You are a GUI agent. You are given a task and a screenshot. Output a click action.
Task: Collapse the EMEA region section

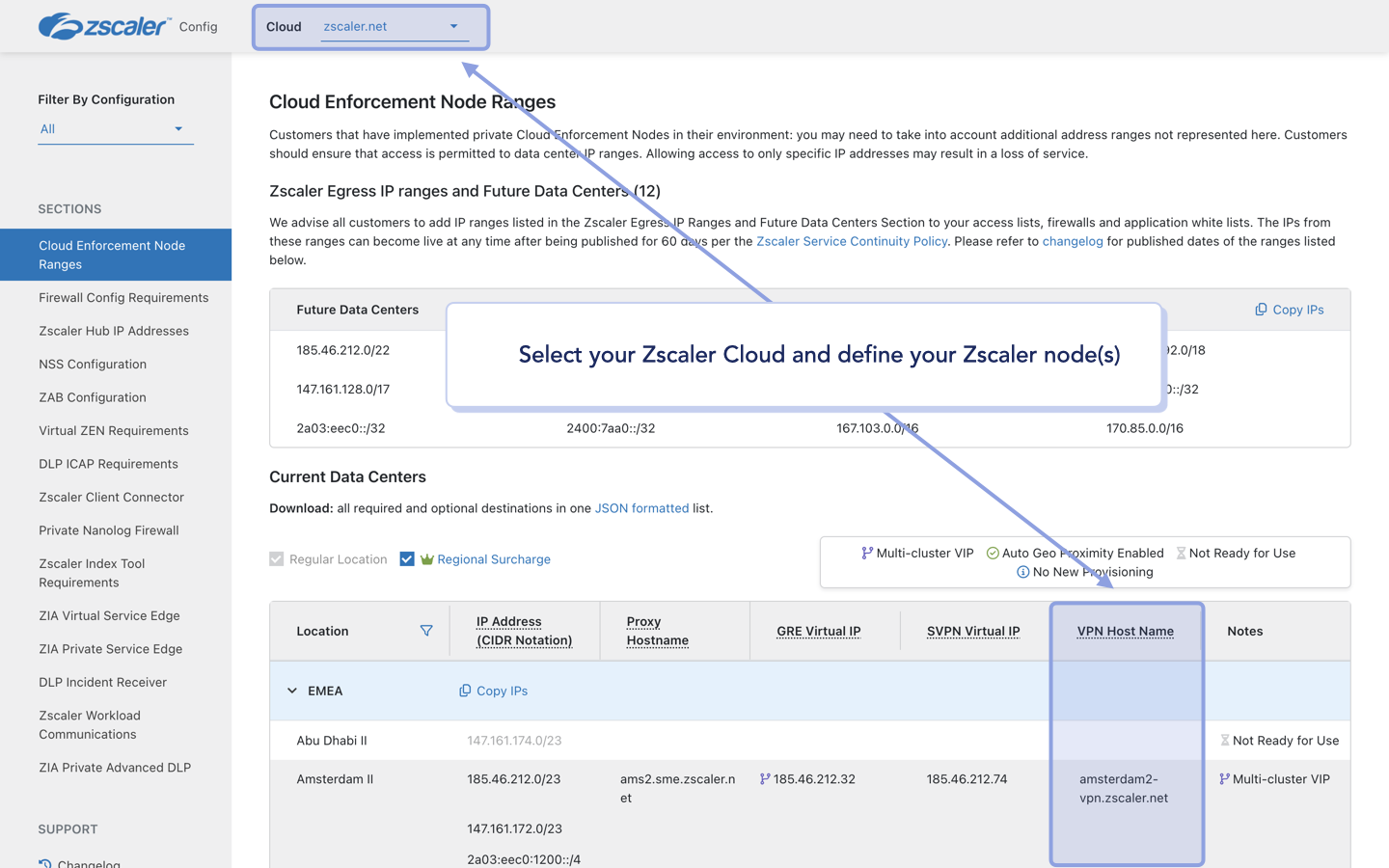[x=292, y=691]
